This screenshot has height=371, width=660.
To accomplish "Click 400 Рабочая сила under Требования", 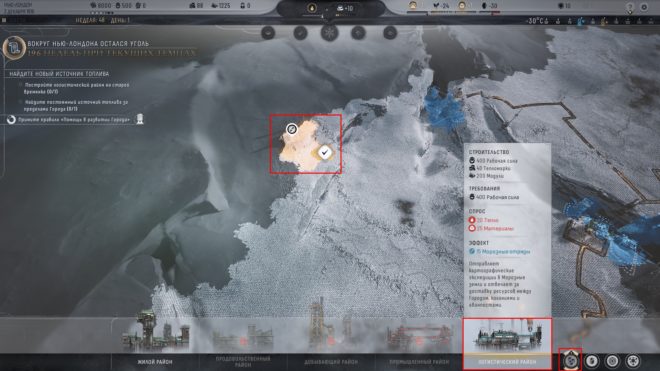I will pos(494,197).
